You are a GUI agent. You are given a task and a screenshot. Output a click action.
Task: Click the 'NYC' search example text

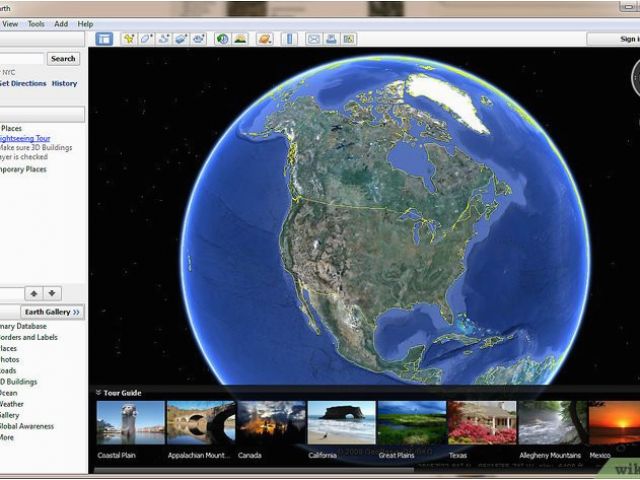9,72
